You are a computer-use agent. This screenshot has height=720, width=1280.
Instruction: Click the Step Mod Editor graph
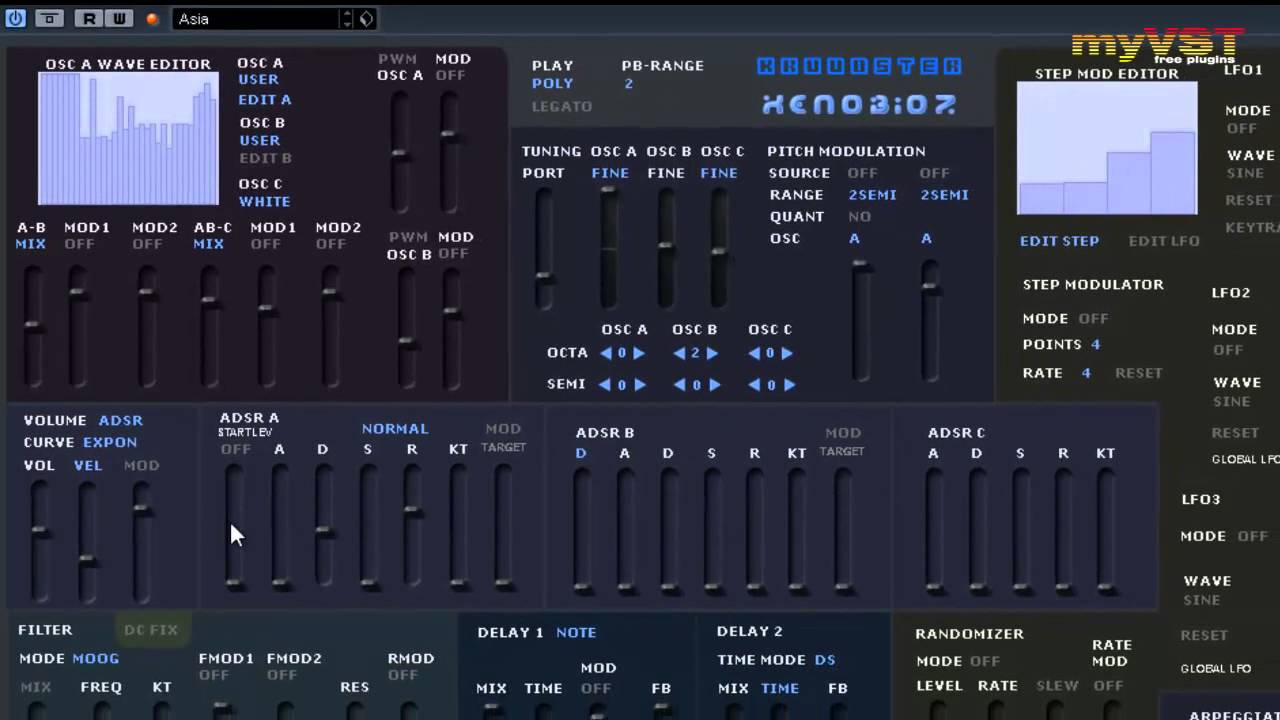click(1107, 148)
